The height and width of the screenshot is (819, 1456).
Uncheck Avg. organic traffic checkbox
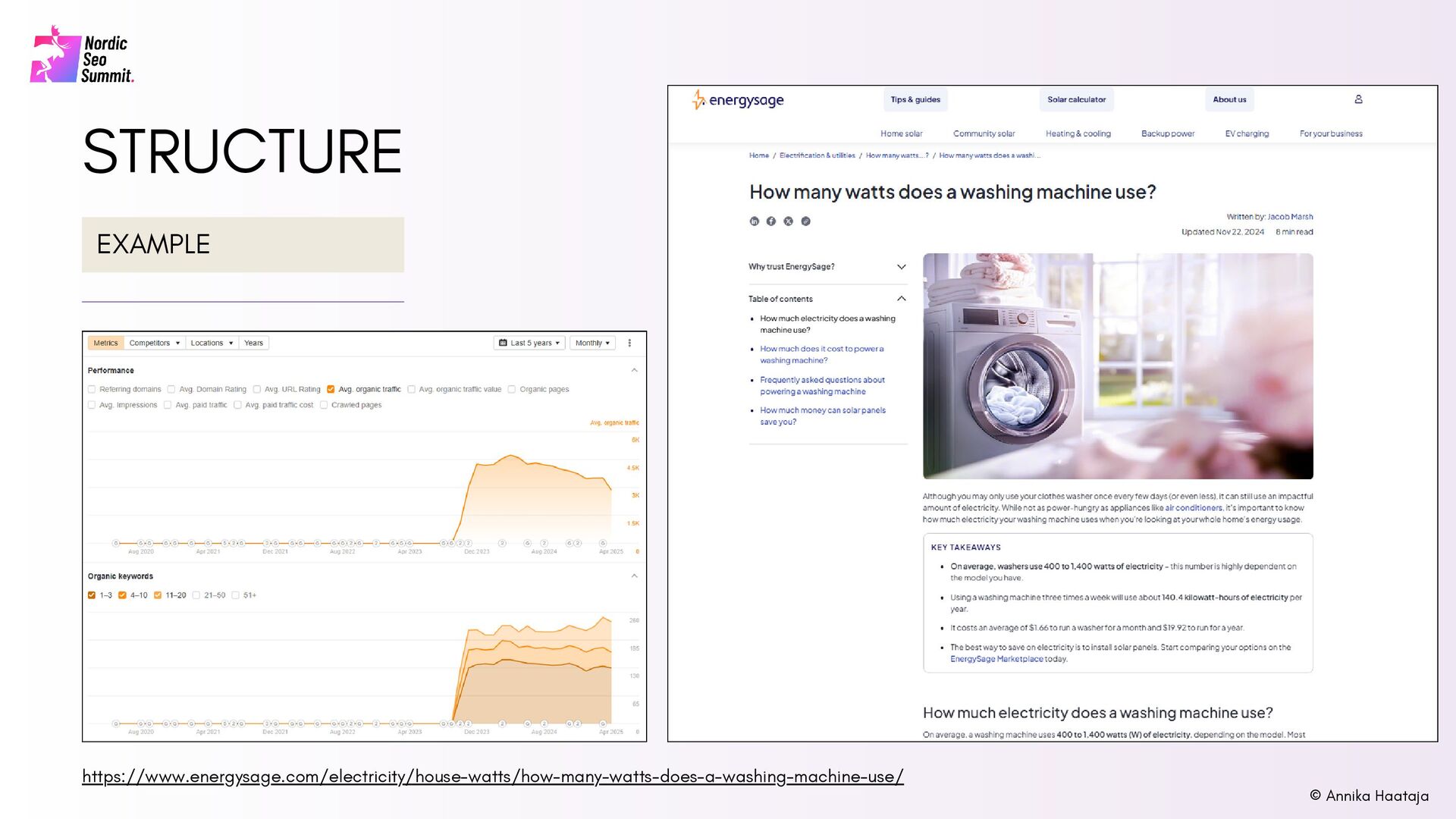coord(331,390)
